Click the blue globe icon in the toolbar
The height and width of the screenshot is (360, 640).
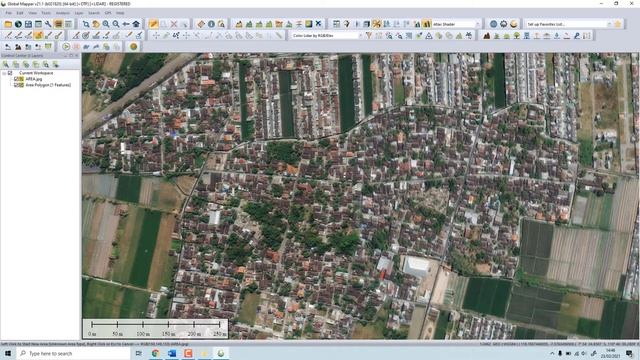click(493, 24)
